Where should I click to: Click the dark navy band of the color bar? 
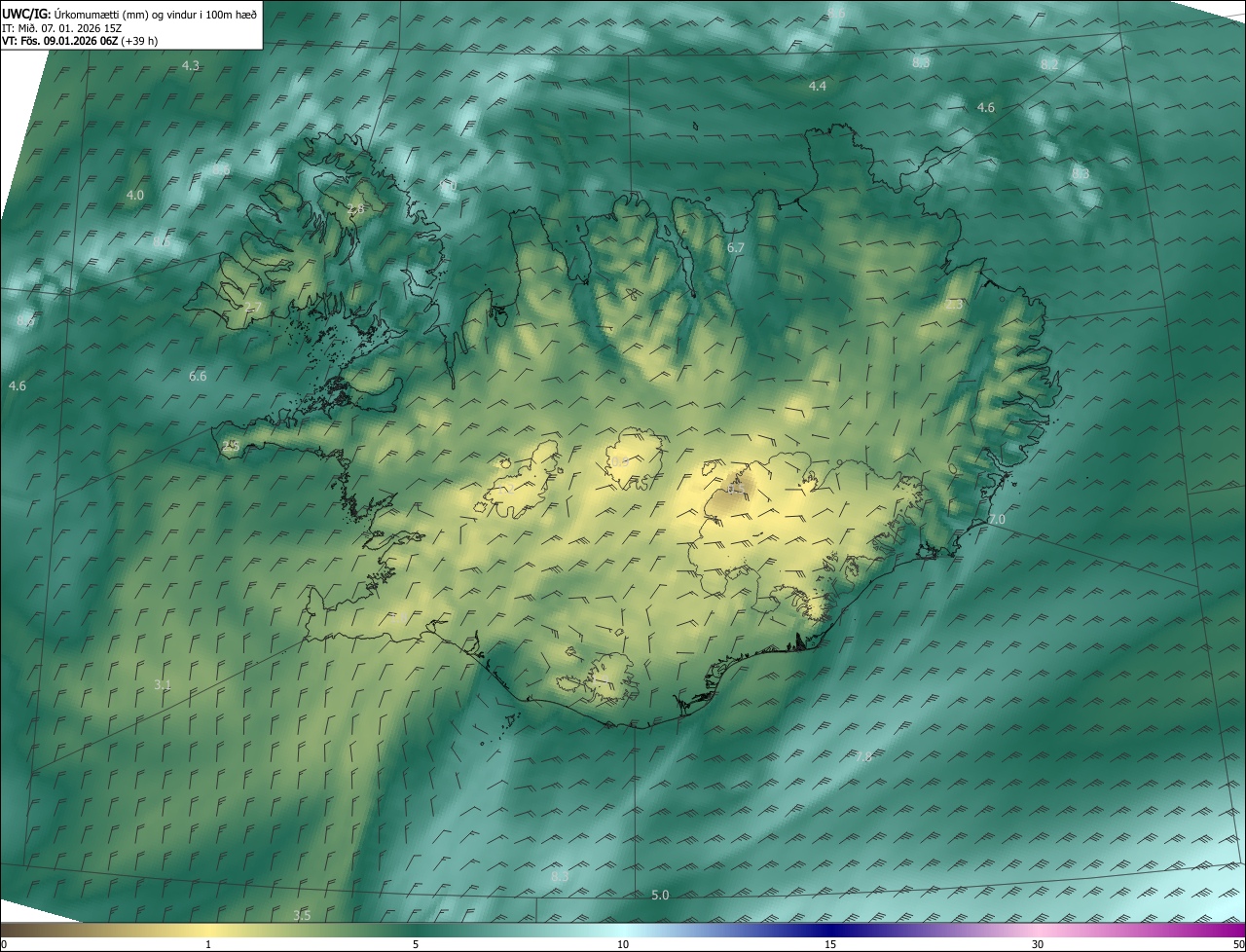830,931
